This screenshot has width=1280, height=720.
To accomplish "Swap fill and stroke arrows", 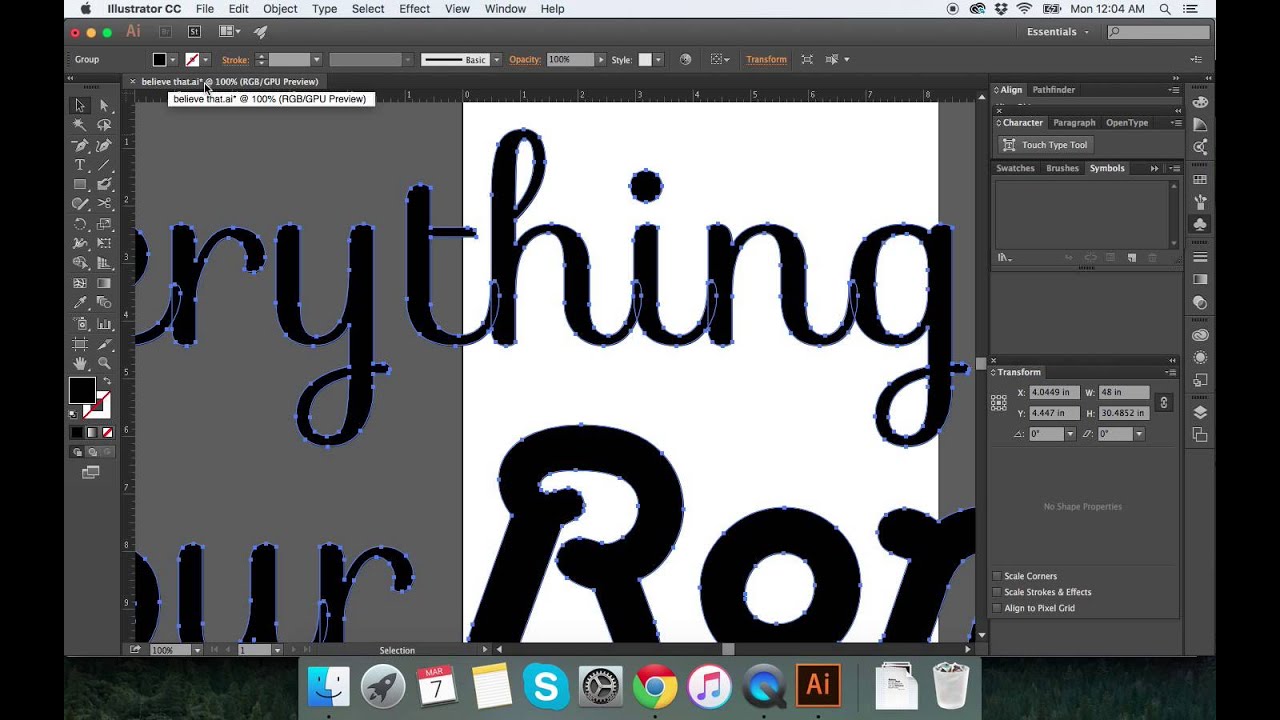I will point(107,381).
